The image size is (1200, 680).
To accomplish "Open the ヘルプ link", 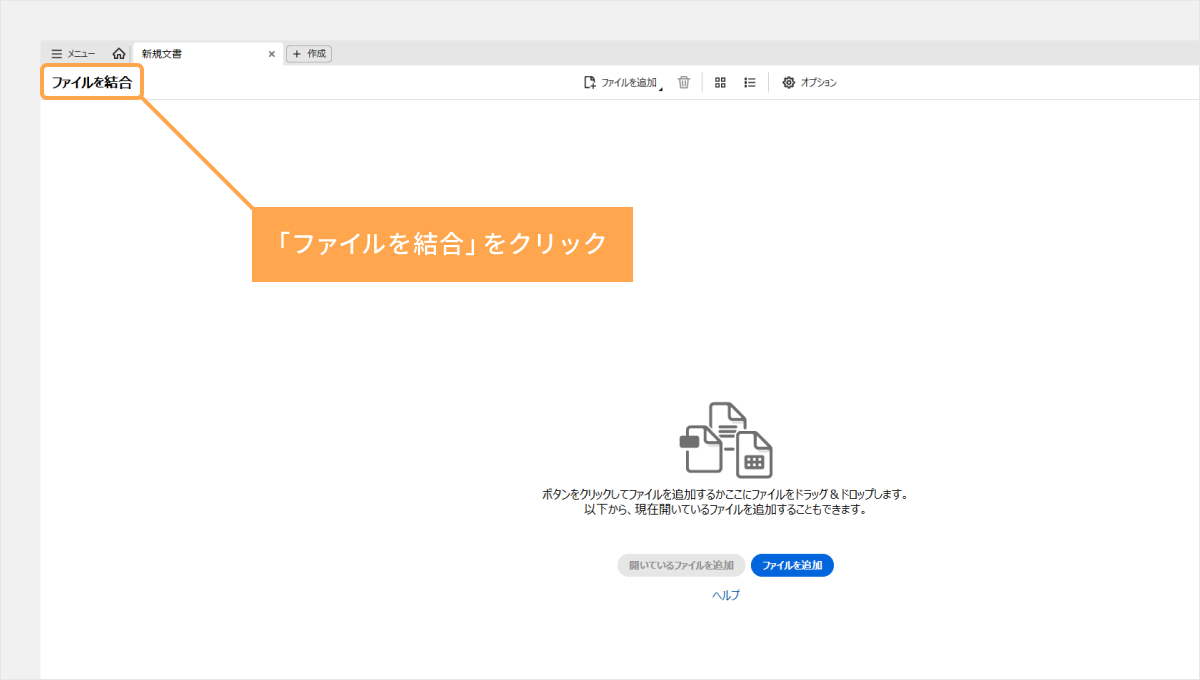I will tap(726, 594).
